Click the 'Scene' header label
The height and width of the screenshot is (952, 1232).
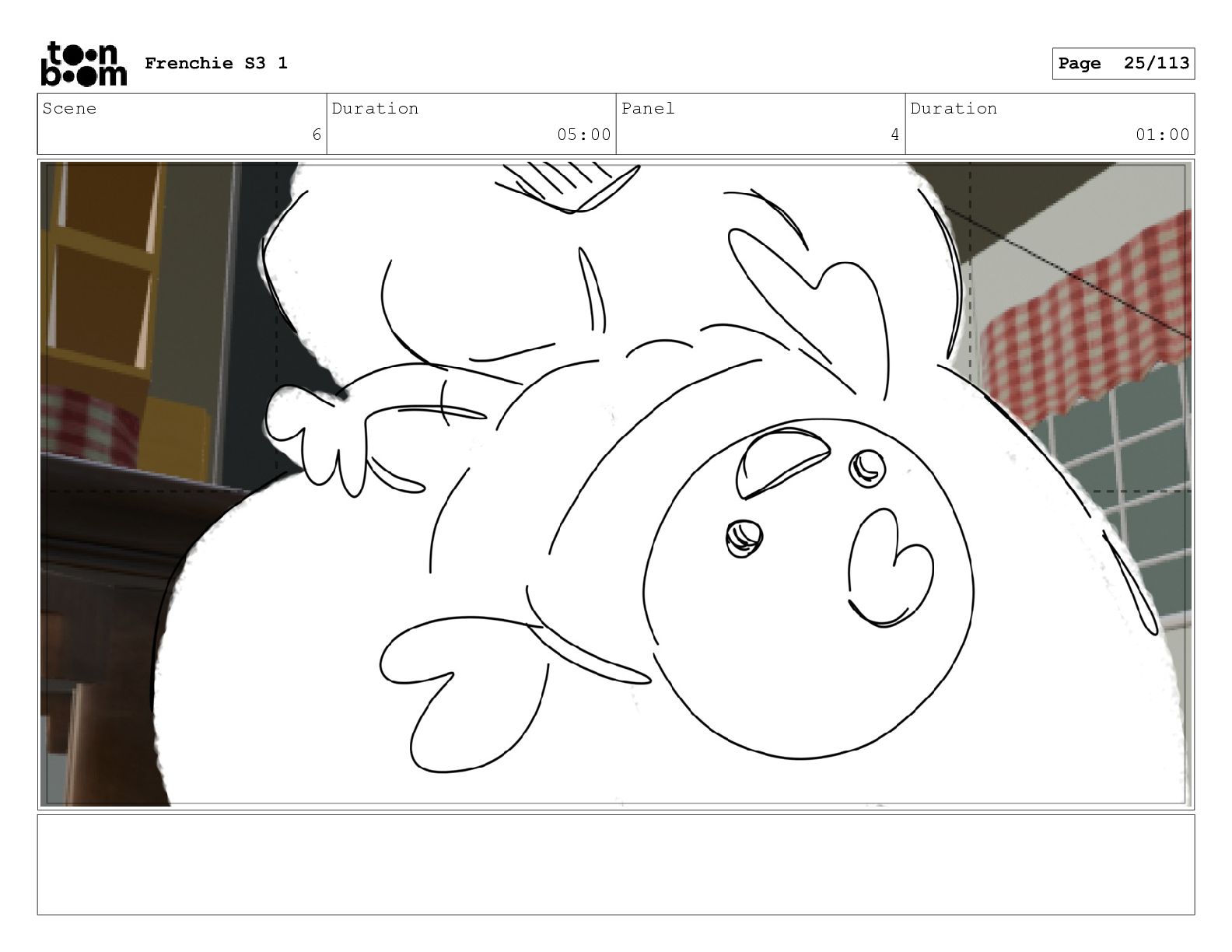[69, 109]
